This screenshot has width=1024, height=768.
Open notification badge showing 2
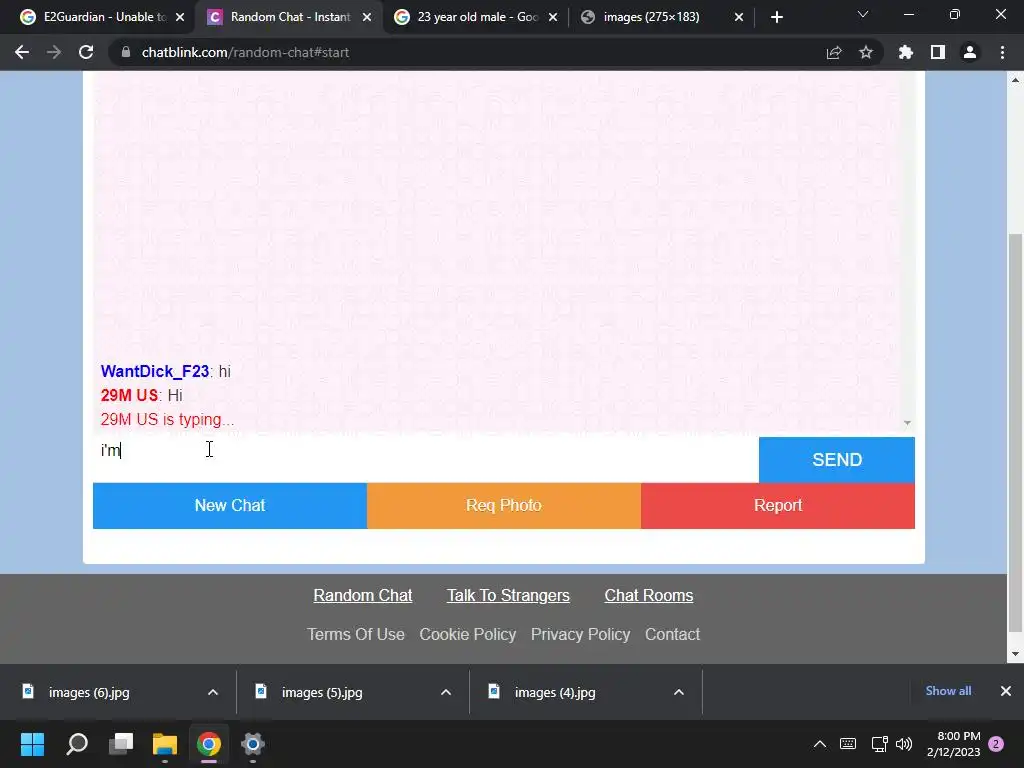tap(996, 744)
